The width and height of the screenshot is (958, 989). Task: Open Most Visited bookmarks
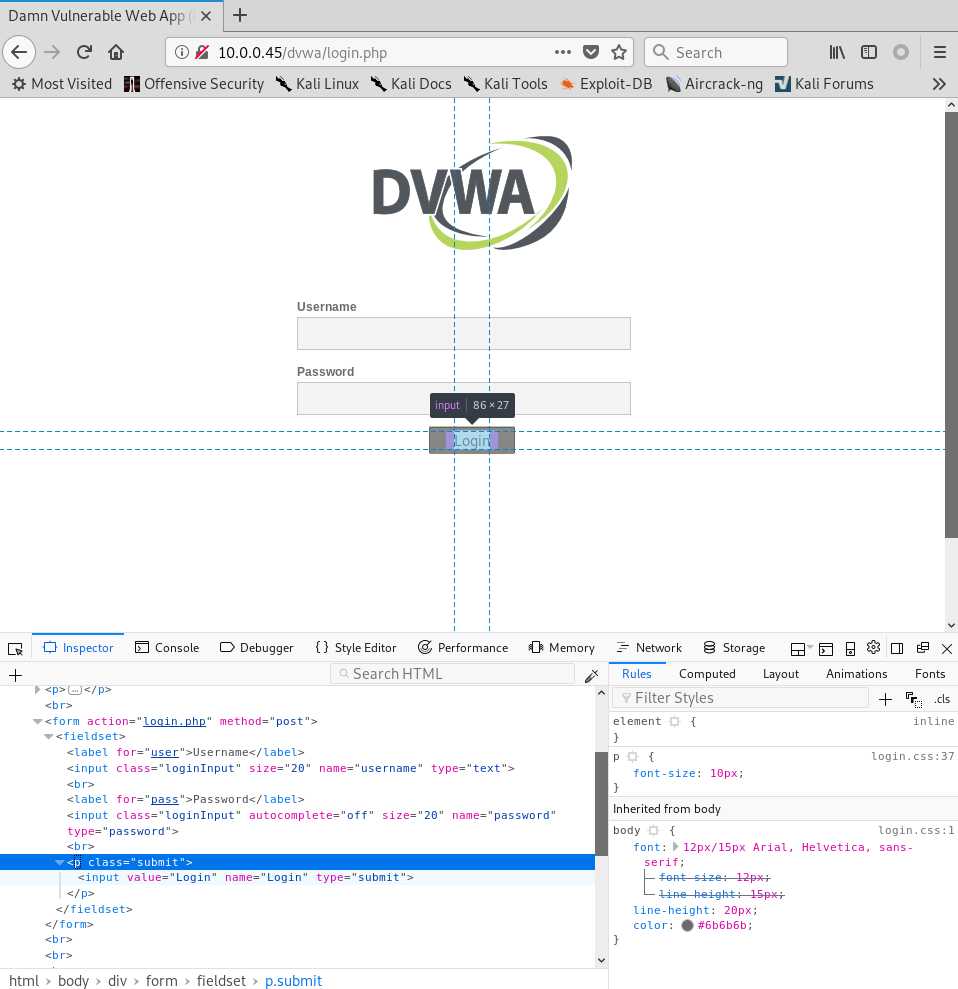click(x=62, y=84)
